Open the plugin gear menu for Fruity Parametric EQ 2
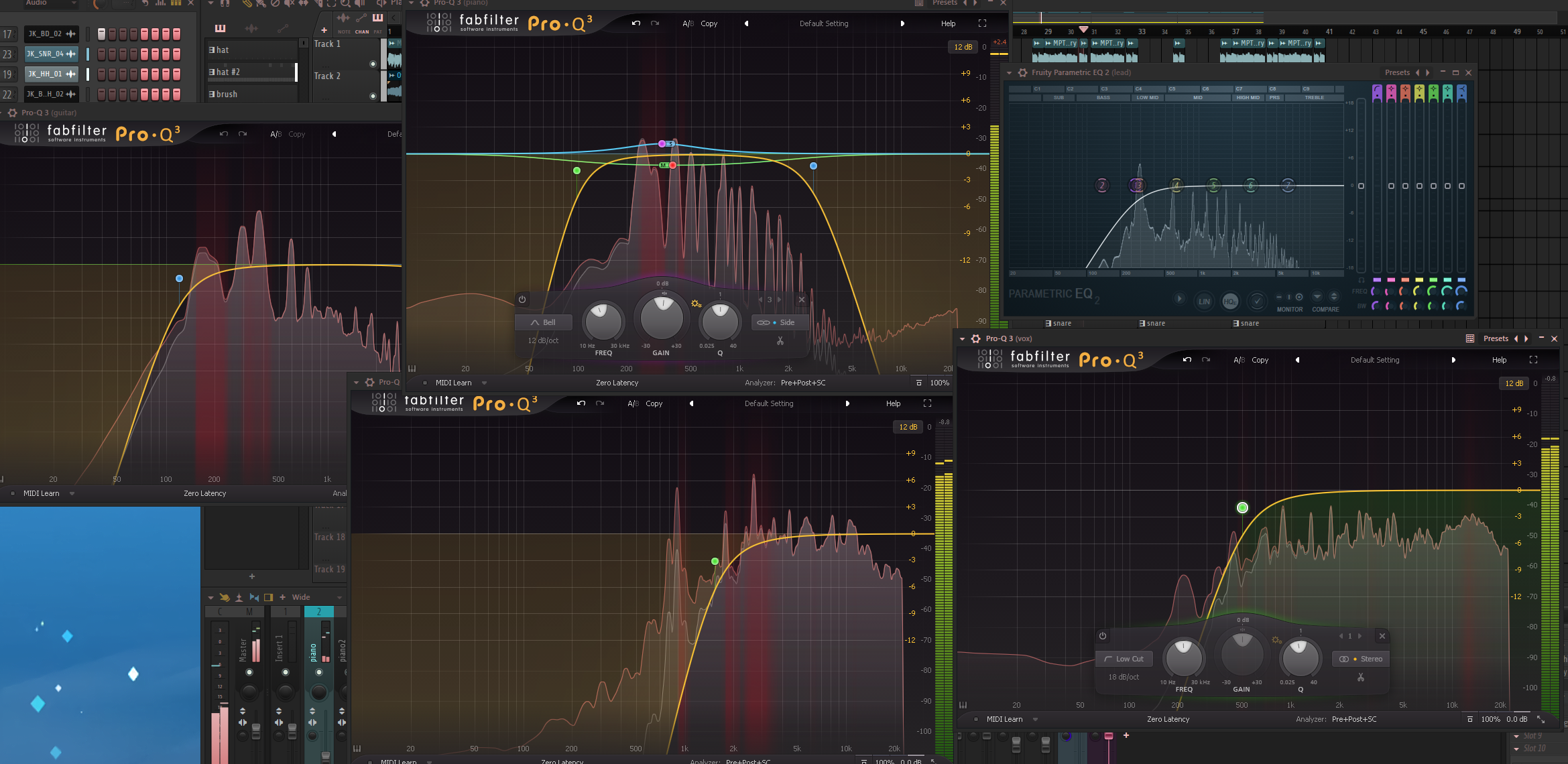This screenshot has width=1568, height=764. (1023, 72)
